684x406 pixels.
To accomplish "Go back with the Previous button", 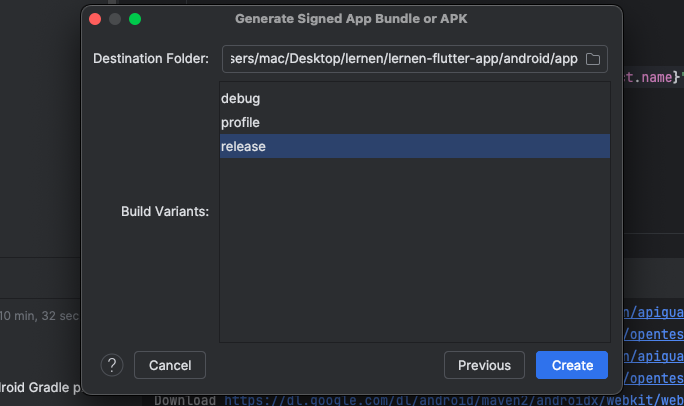I will click(x=484, y=365).
